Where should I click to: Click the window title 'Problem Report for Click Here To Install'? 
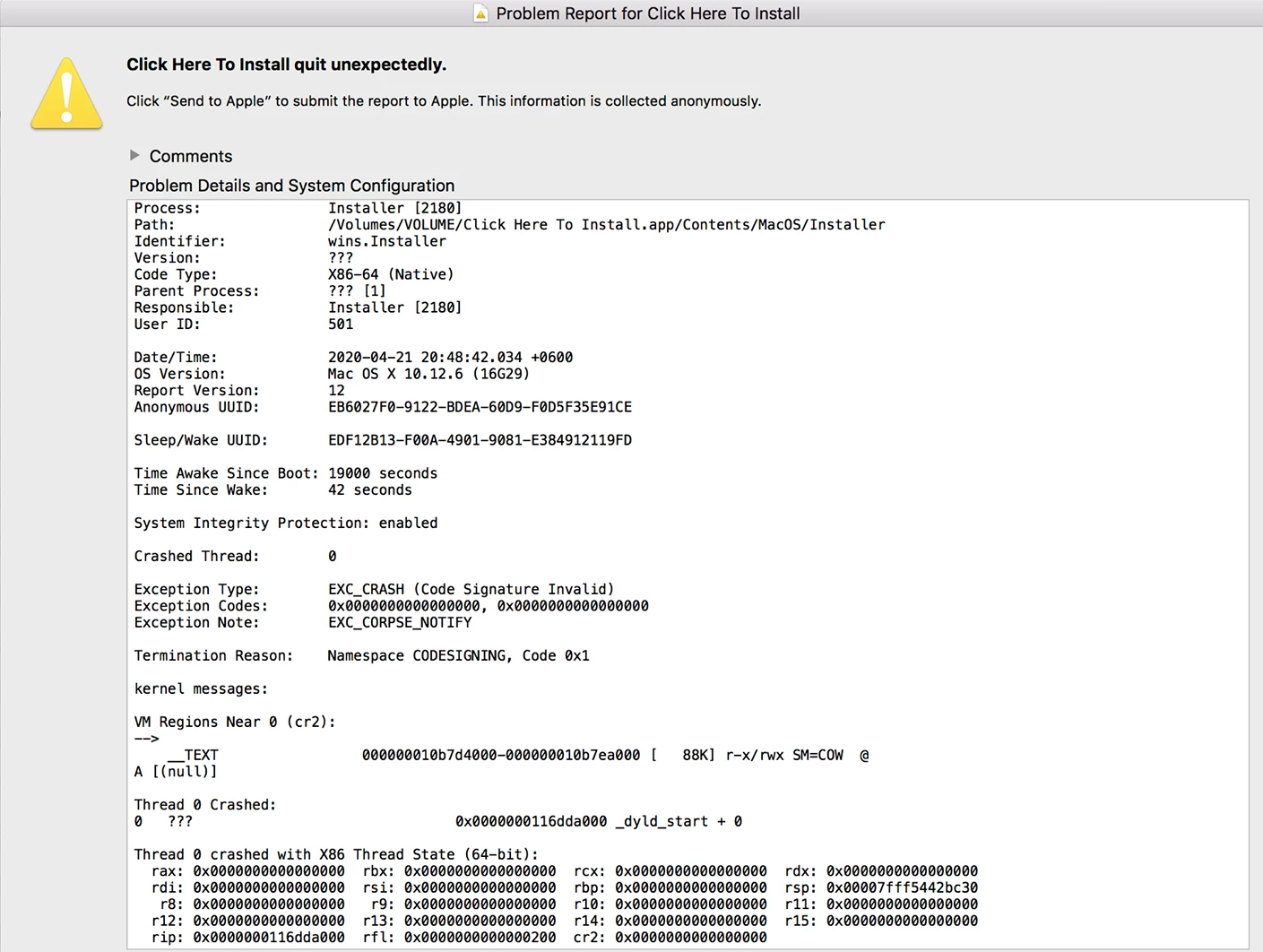(648, 13)
